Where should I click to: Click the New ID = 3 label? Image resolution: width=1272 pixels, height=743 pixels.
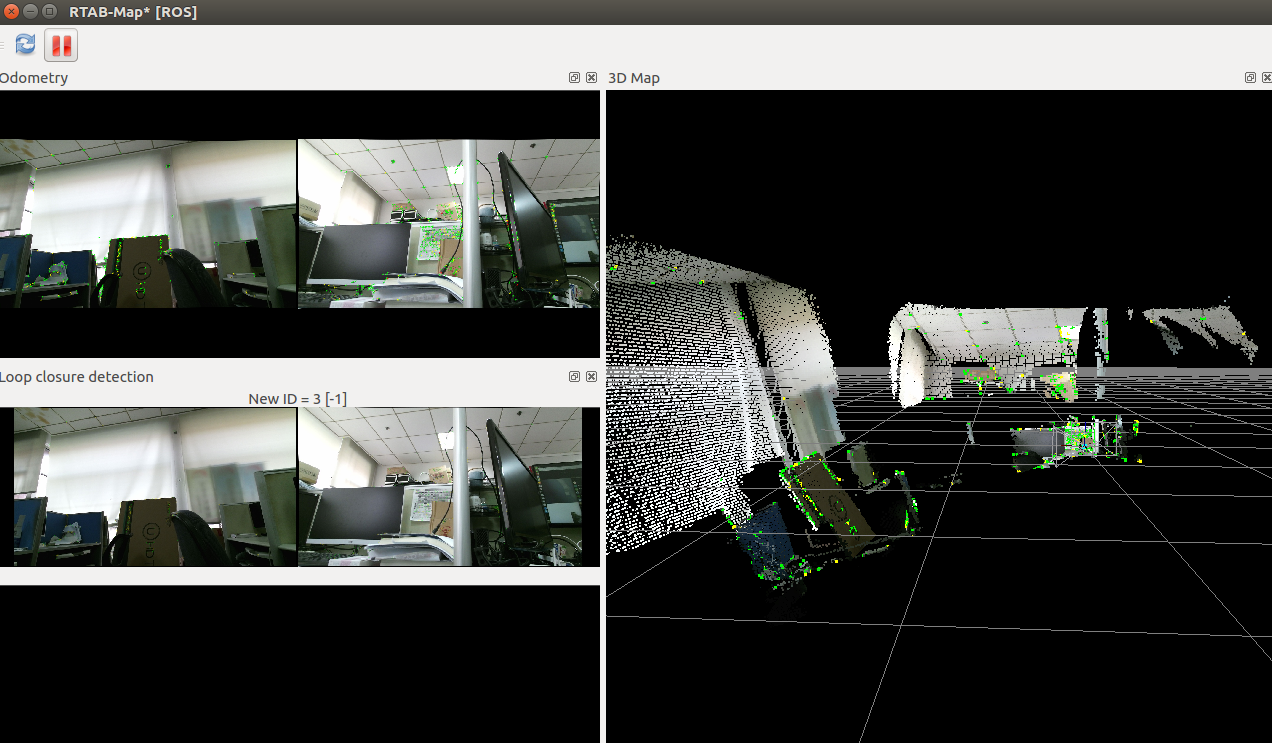pos(297,399)
